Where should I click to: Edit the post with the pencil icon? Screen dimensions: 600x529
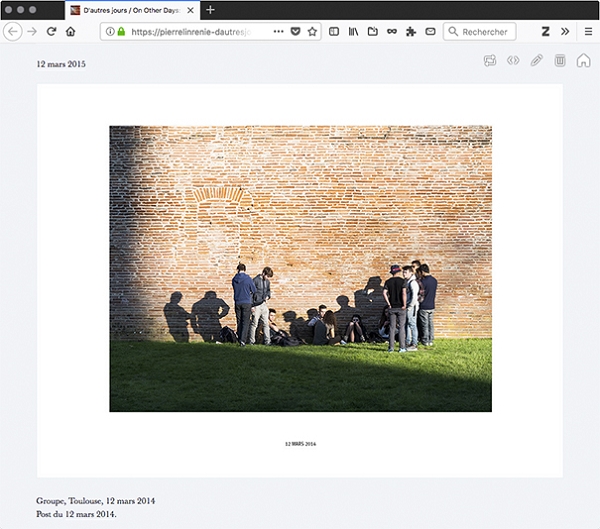click(537, 61)
